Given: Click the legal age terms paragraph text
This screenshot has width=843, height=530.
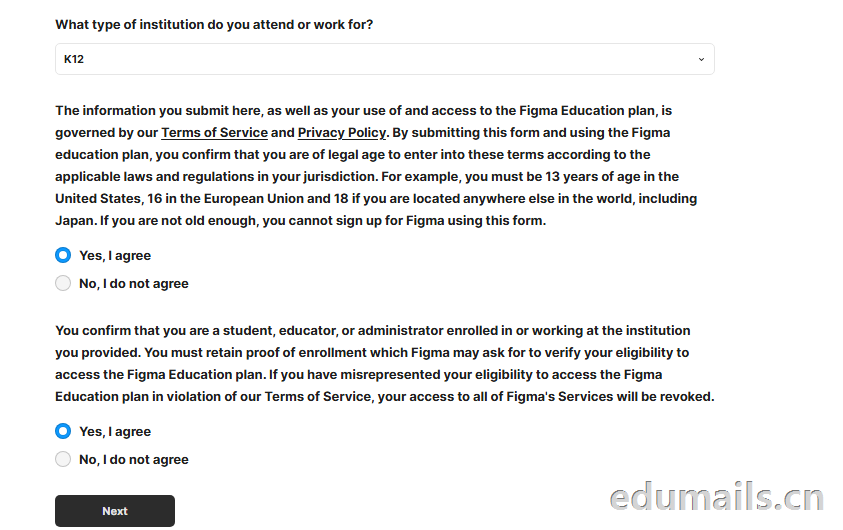Looking at the screenshot, I should (376, 166).
